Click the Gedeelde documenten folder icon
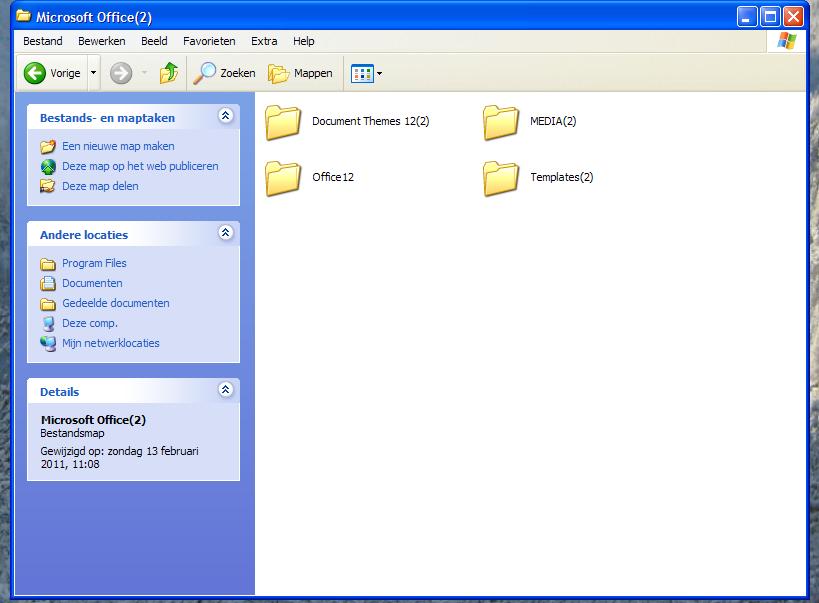 (x=48, y=304)
